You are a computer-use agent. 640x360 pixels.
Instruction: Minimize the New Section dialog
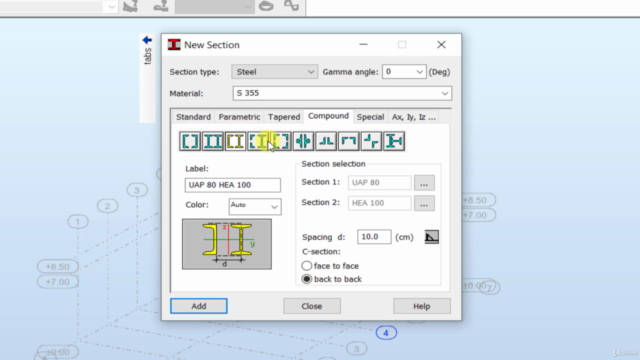coord(363,44)
